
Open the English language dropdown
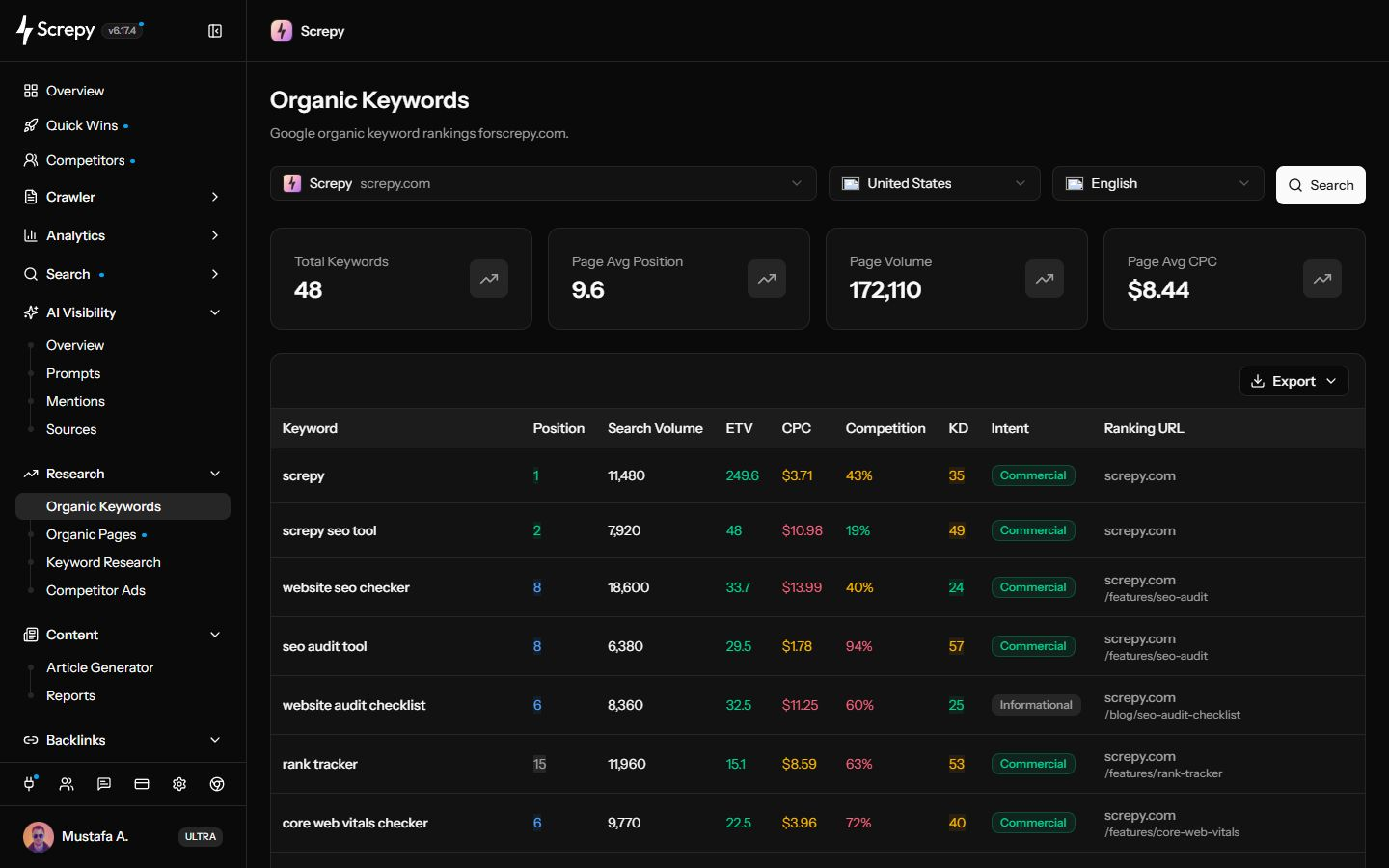(x=1157, y=183)
